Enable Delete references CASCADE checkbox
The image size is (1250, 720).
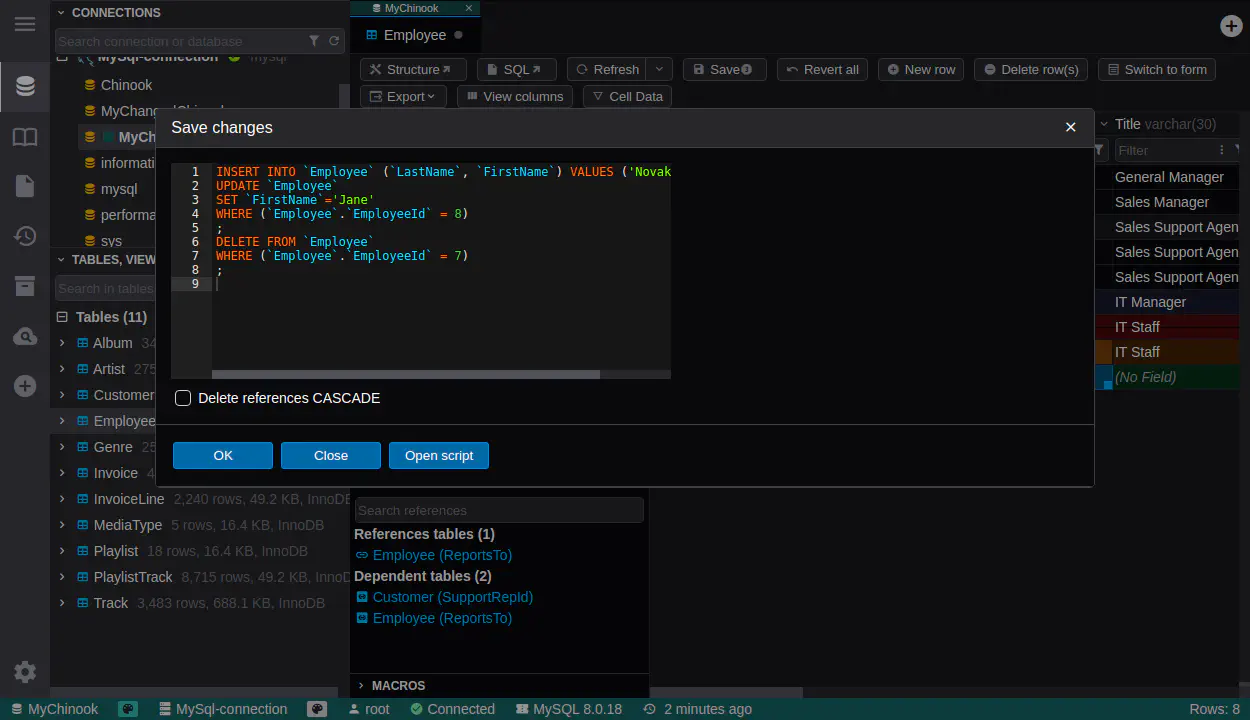(x=183, y=398)
